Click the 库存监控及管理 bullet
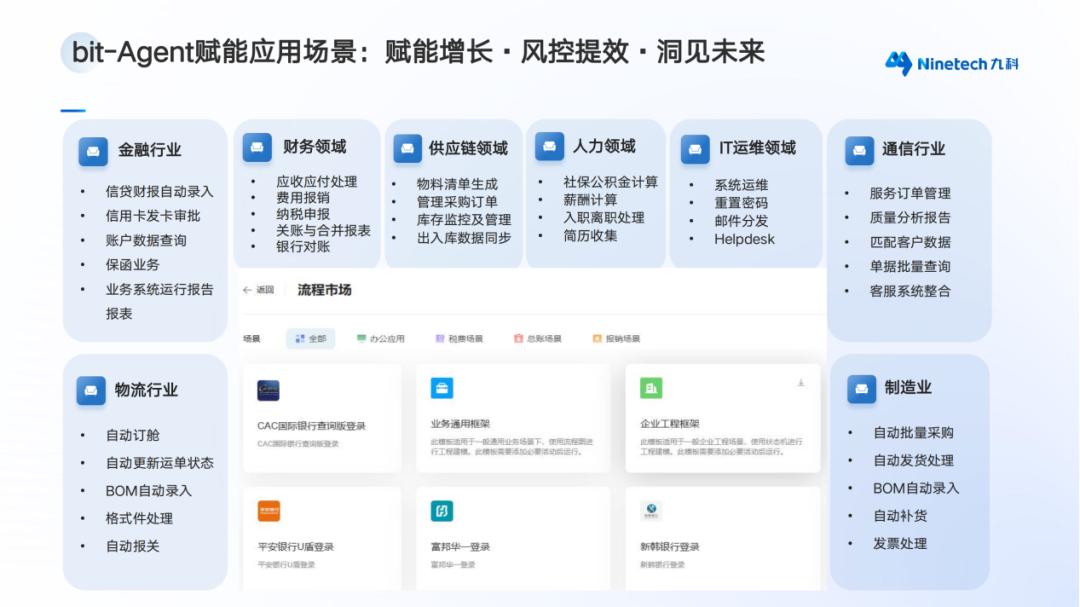 tap(464, 220)
